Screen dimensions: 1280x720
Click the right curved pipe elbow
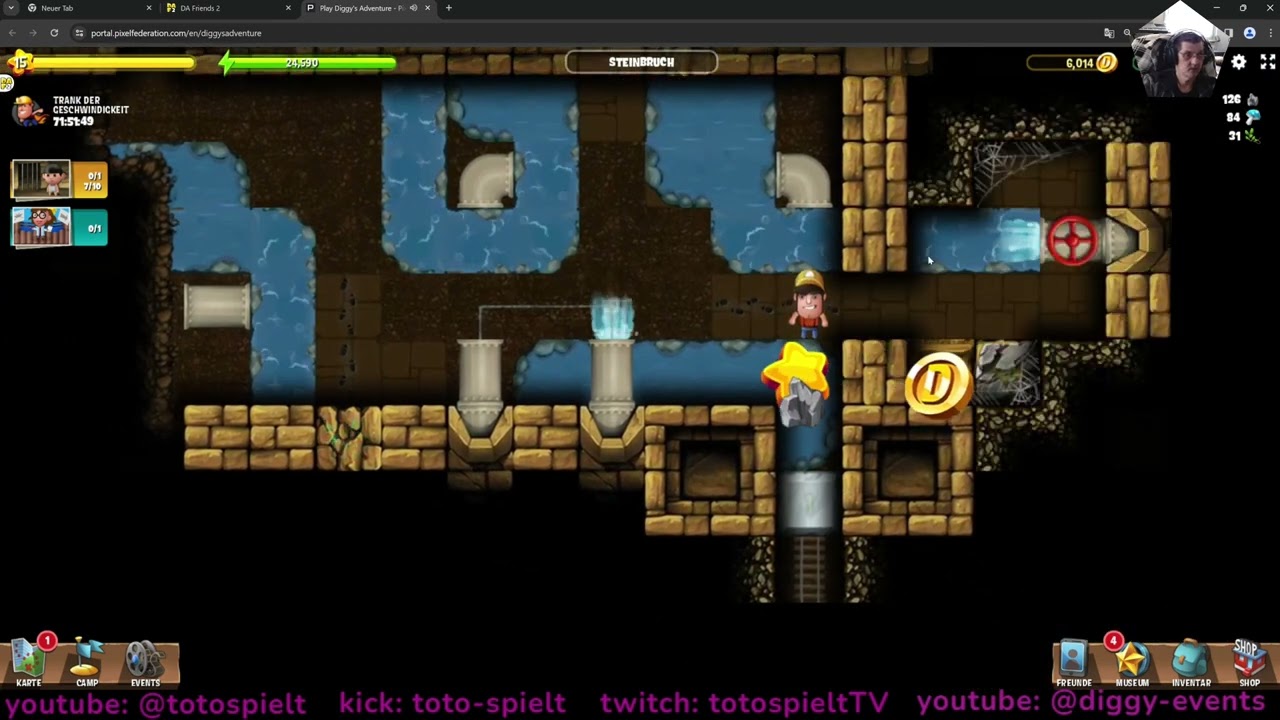click(802, 178)
